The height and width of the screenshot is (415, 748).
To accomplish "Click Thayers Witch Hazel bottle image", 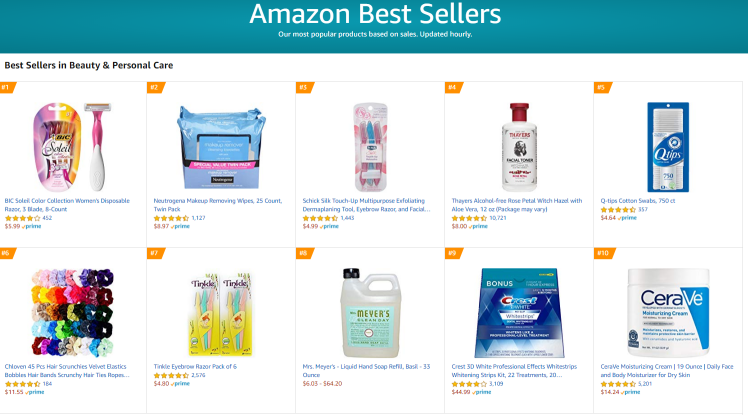I will point(519,146).
